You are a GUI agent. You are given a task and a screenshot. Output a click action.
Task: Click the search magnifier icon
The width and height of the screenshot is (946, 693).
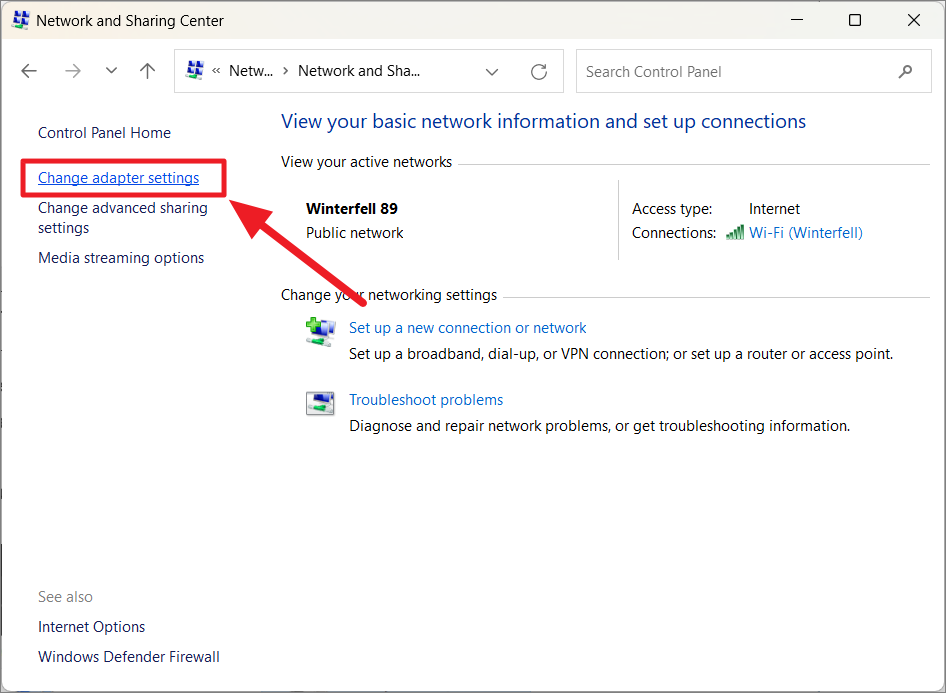click(x=905, y=71)
